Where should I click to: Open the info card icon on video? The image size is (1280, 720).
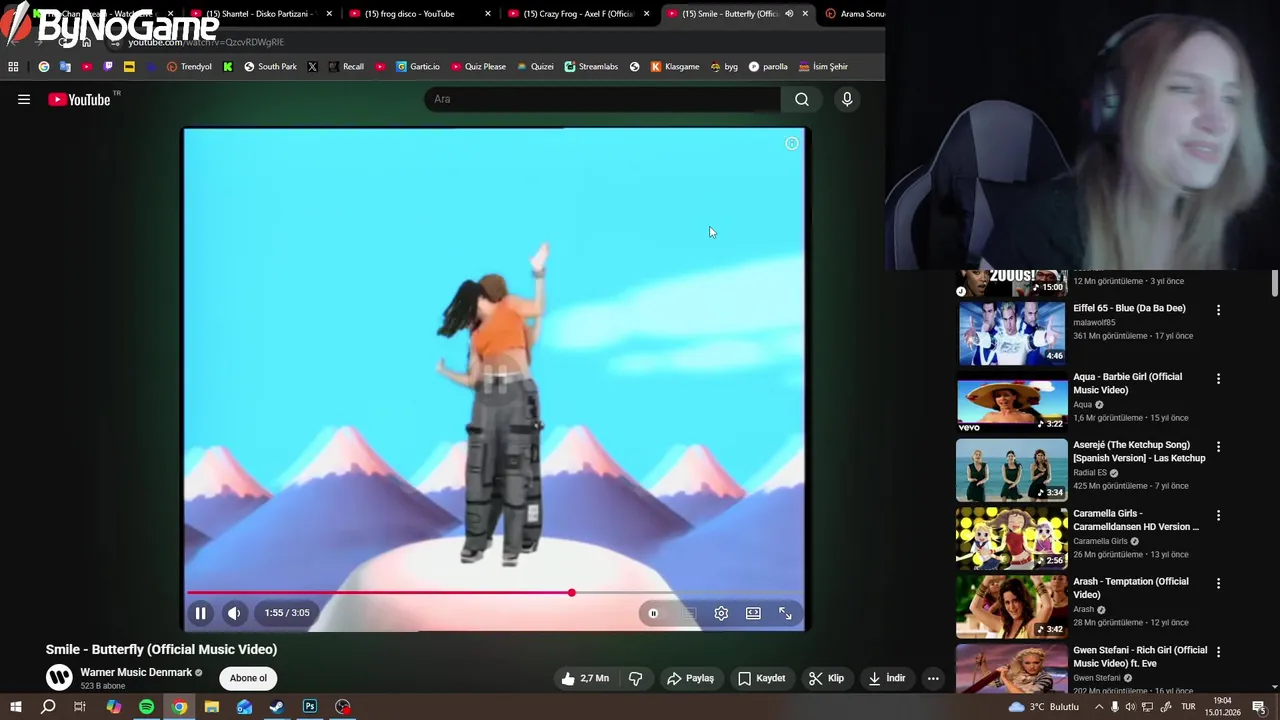coord(791,144)
